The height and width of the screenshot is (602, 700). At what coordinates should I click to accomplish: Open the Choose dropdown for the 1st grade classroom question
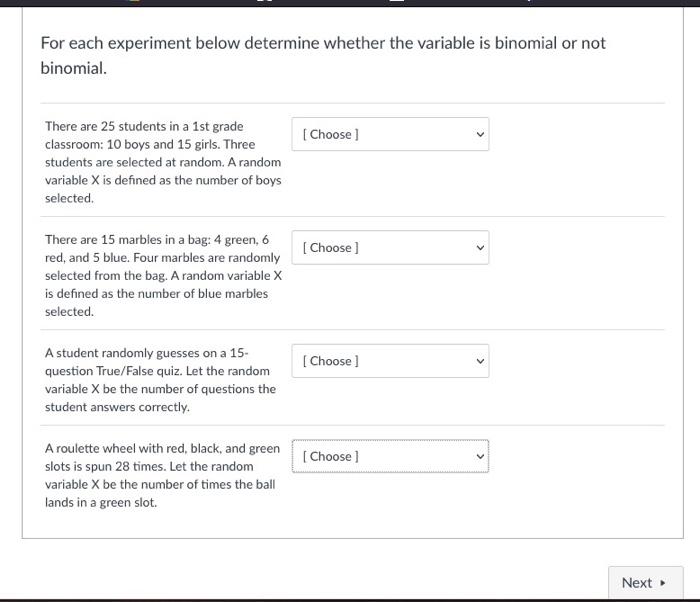(x=390, y=134)
